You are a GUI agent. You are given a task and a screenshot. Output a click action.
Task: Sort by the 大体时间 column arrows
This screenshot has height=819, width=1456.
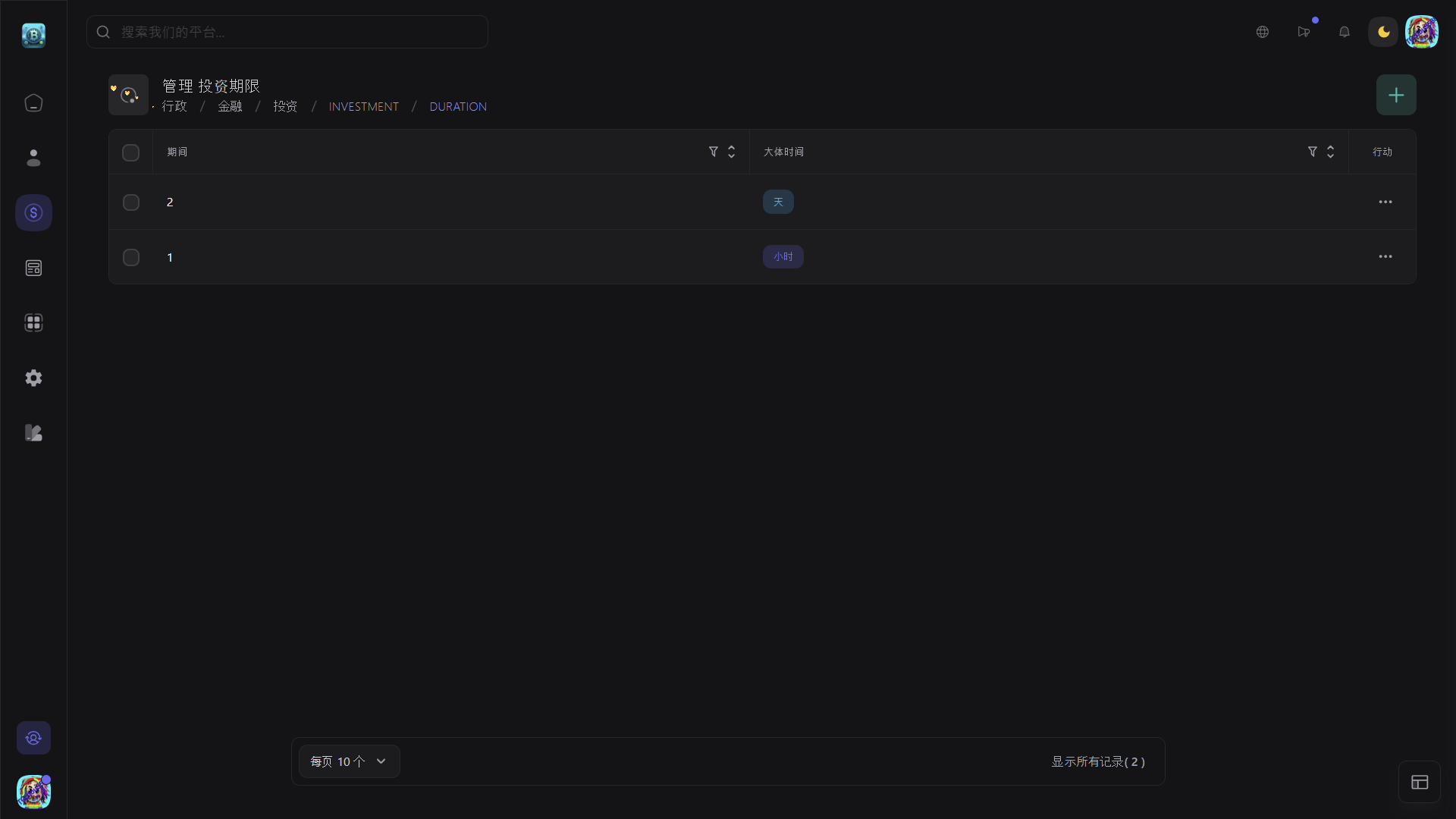(x=1330, y=152)
